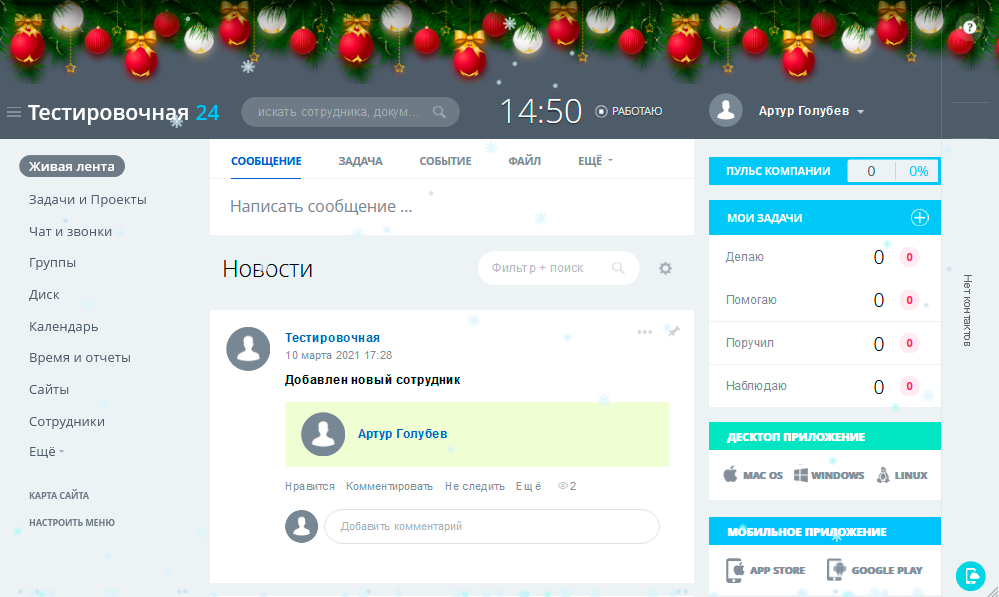Open news feed settings via the gear icon
This screenshot has height=597, width=999.
tap(664, 268)
